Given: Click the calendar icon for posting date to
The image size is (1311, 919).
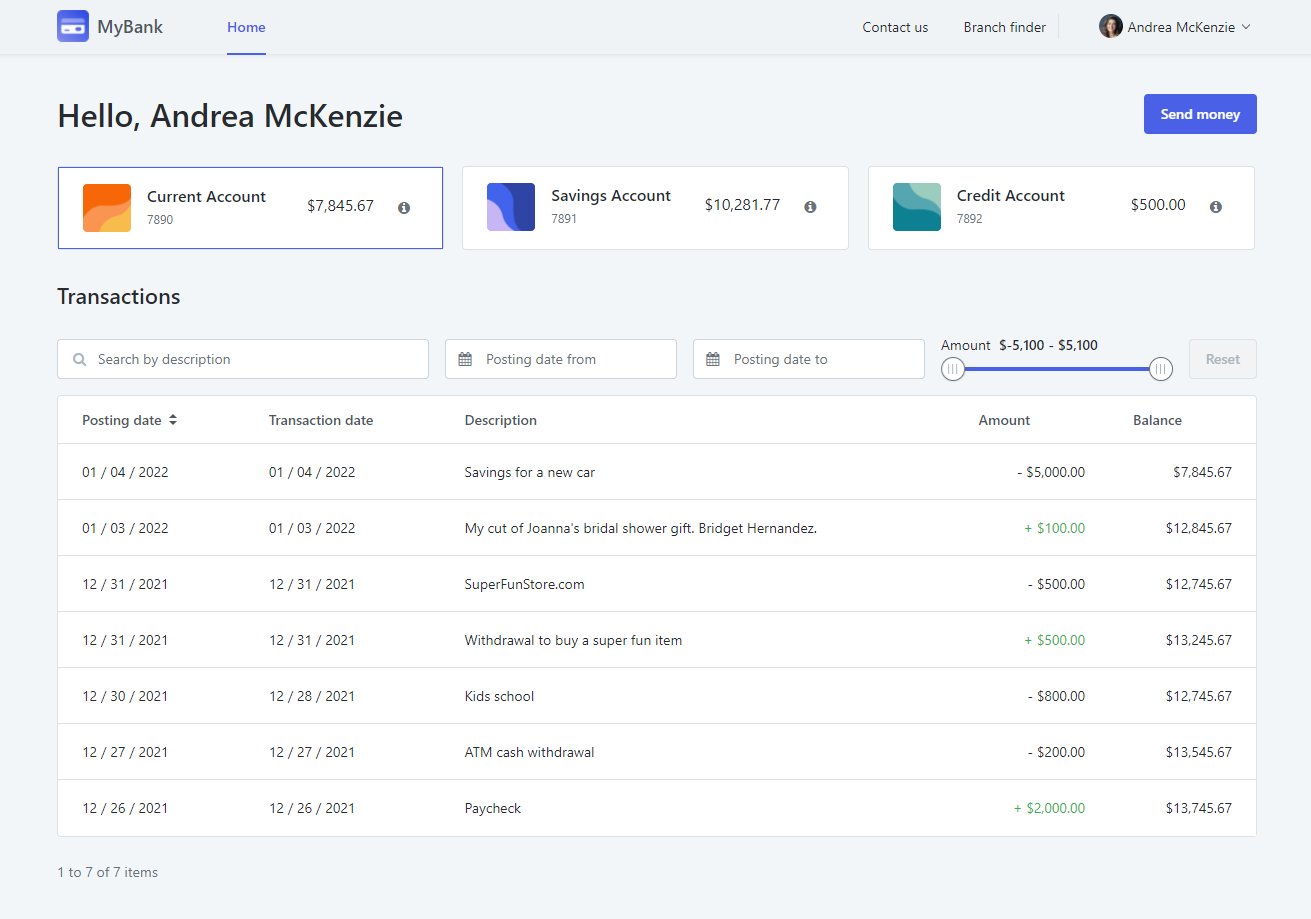Looking at the screenshot, I should click(x=714, y=358).
